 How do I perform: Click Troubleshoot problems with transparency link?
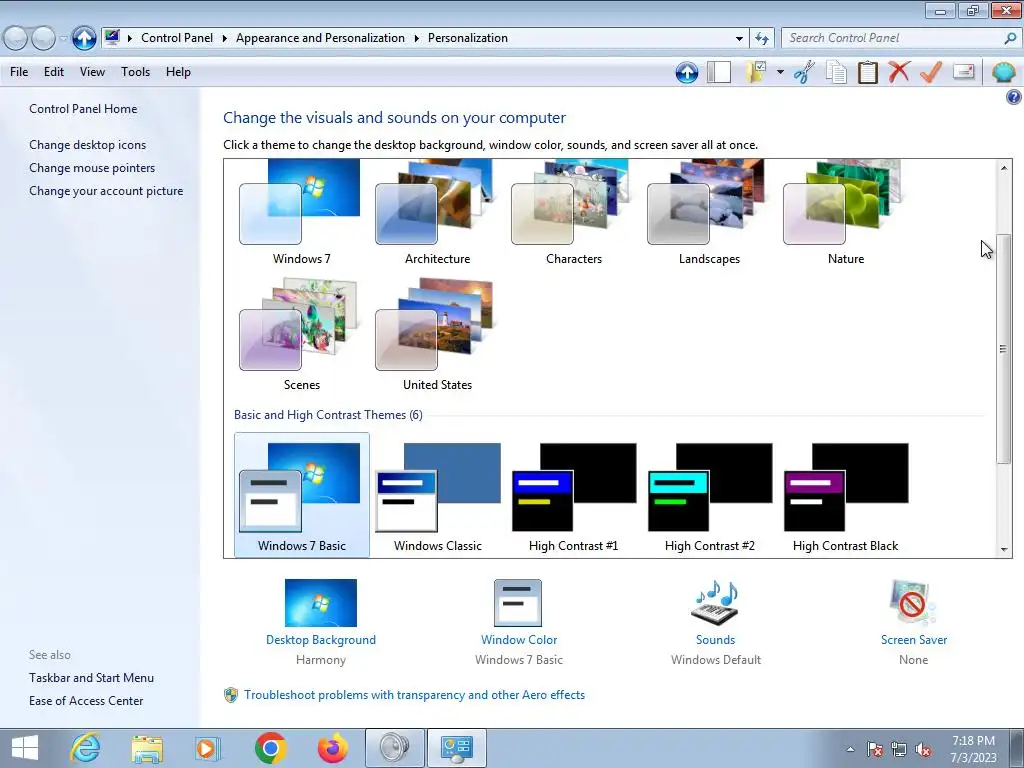coord(414,695)
